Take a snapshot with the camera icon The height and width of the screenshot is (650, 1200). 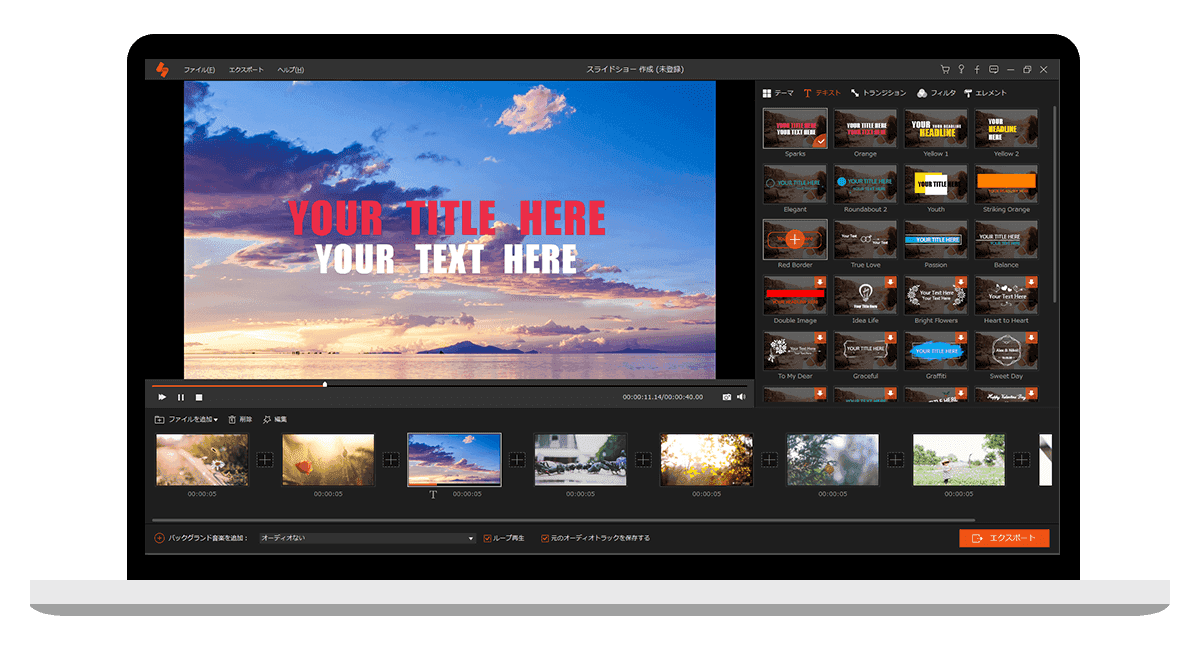(727, 397)
